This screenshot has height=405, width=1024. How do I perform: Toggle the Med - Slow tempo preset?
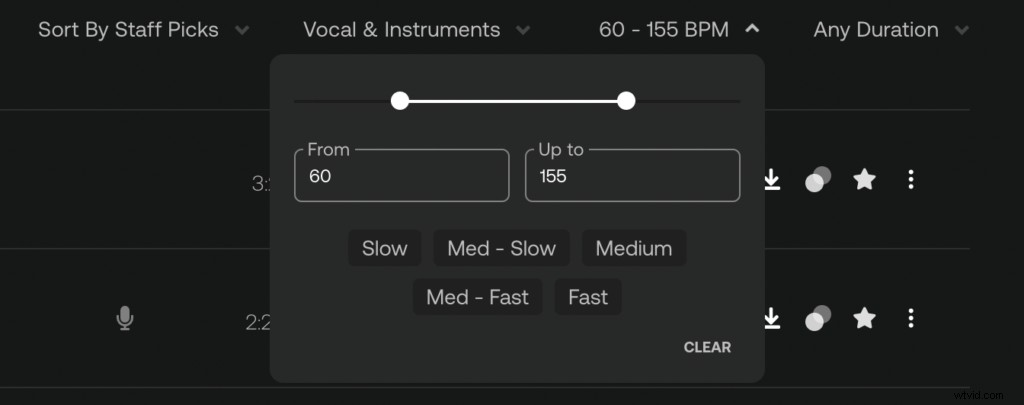502,248
